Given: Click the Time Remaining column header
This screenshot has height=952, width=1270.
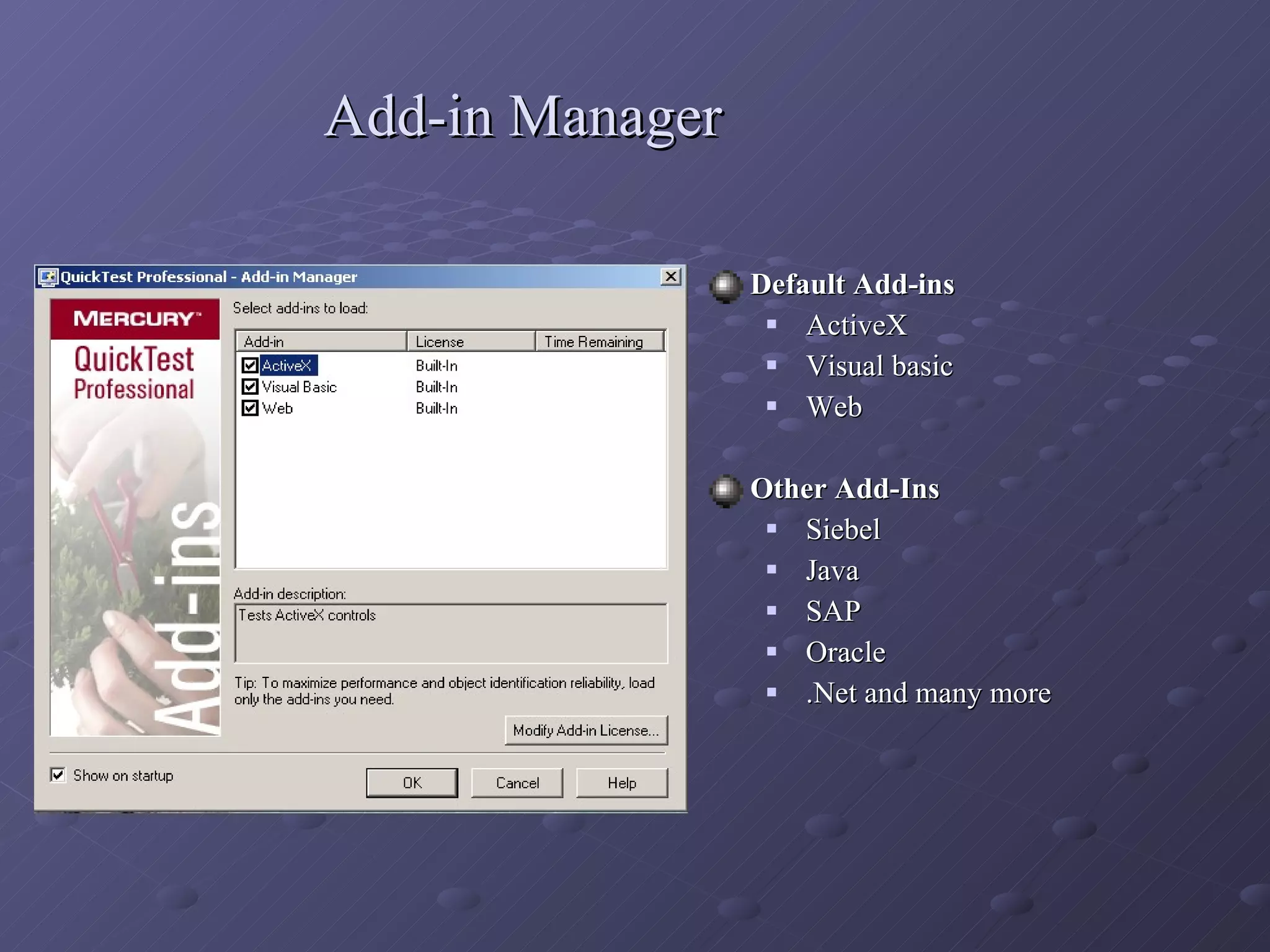Looking at the screenshot, I should coord(600,342).
